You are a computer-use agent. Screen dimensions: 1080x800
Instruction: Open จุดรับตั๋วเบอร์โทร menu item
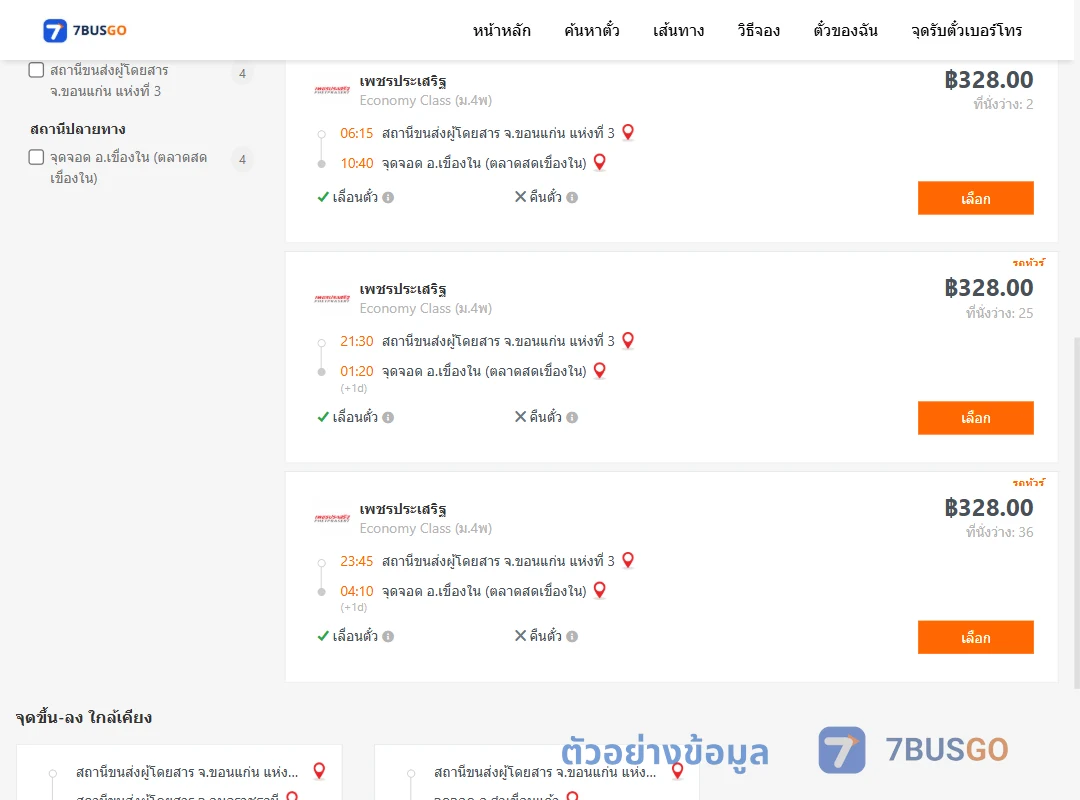[x=966, y=30]
